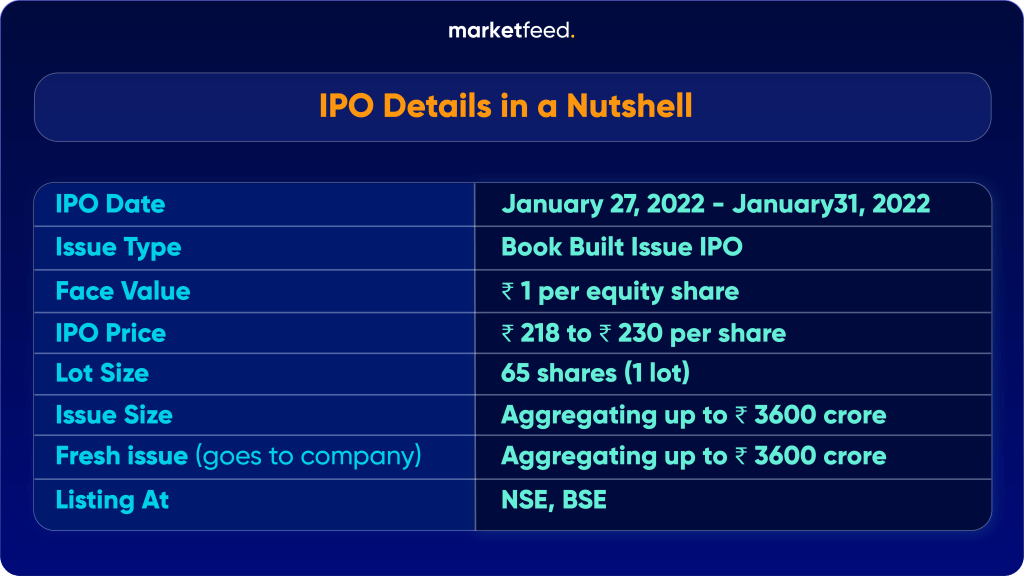1024x576 pixels.
Task: Select the "IPO Price" row label
Action: 110,333
